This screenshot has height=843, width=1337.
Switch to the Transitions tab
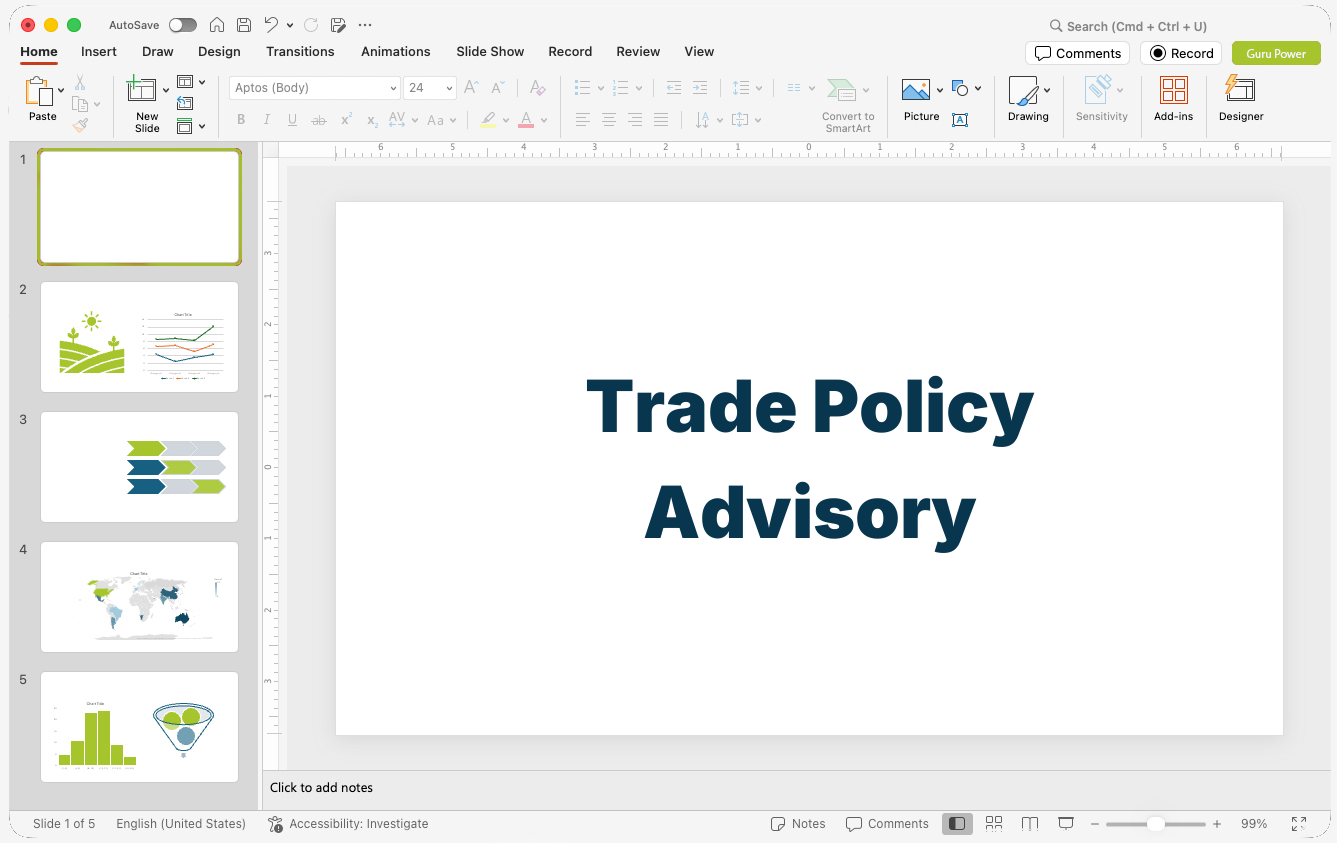click(x=300, y=51)
